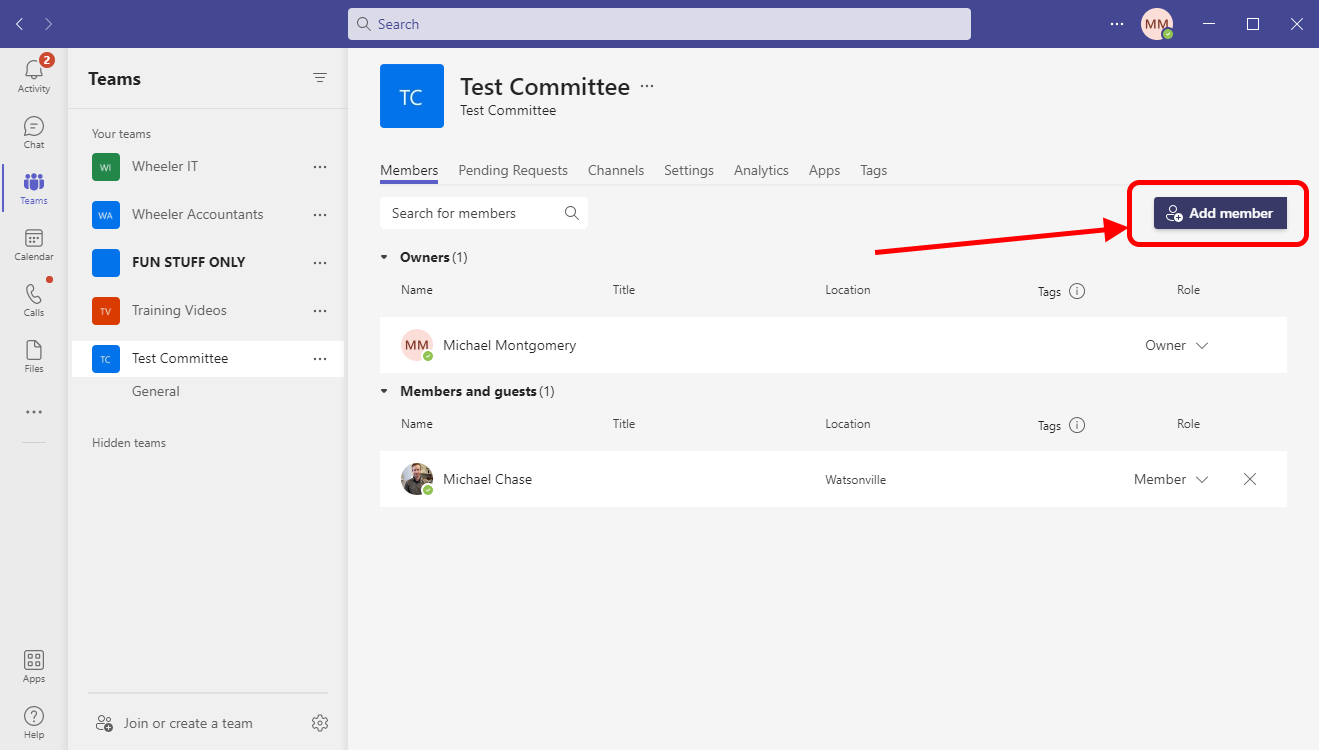
Task: Open more options for Wheeler IT
Action: point(320,166)
